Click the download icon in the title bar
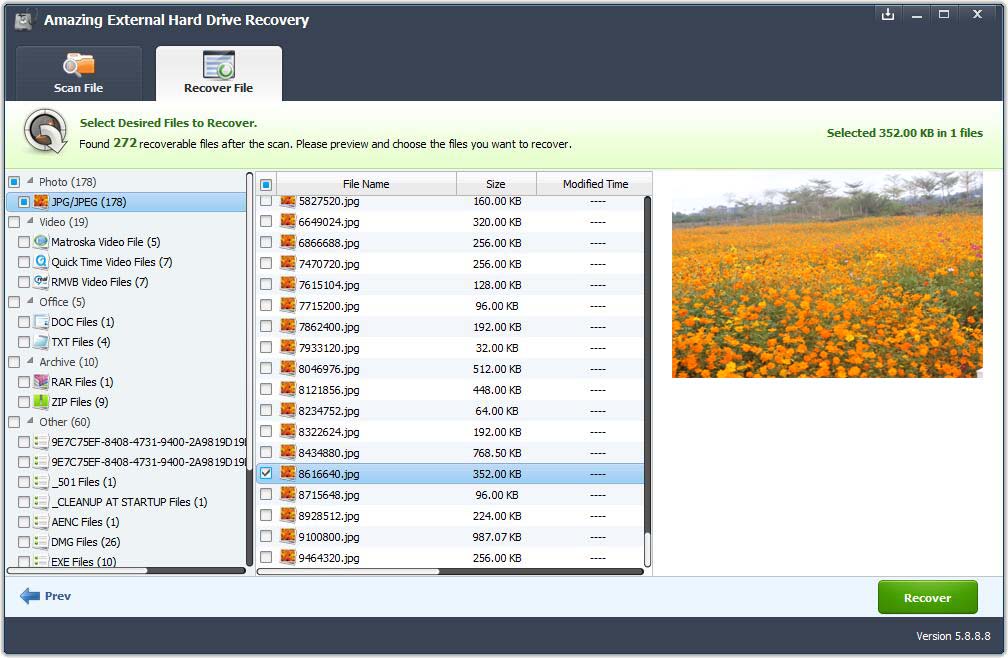The width and height of the screenshot is (1008, 658). (x=888, y=15)
